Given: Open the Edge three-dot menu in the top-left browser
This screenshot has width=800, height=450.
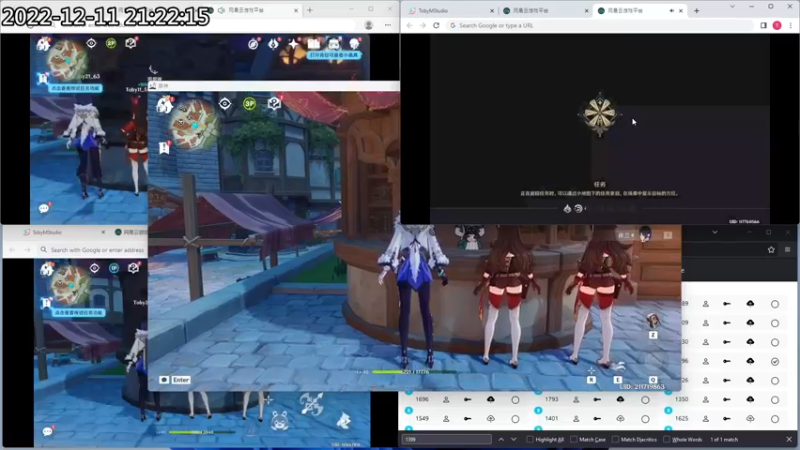Looking at the screenshot, I should coord(388,25).
